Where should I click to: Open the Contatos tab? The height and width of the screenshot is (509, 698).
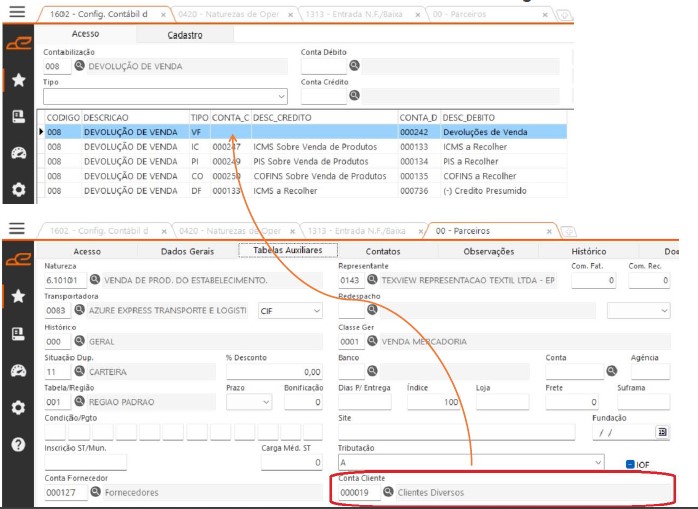pos(382,251)
